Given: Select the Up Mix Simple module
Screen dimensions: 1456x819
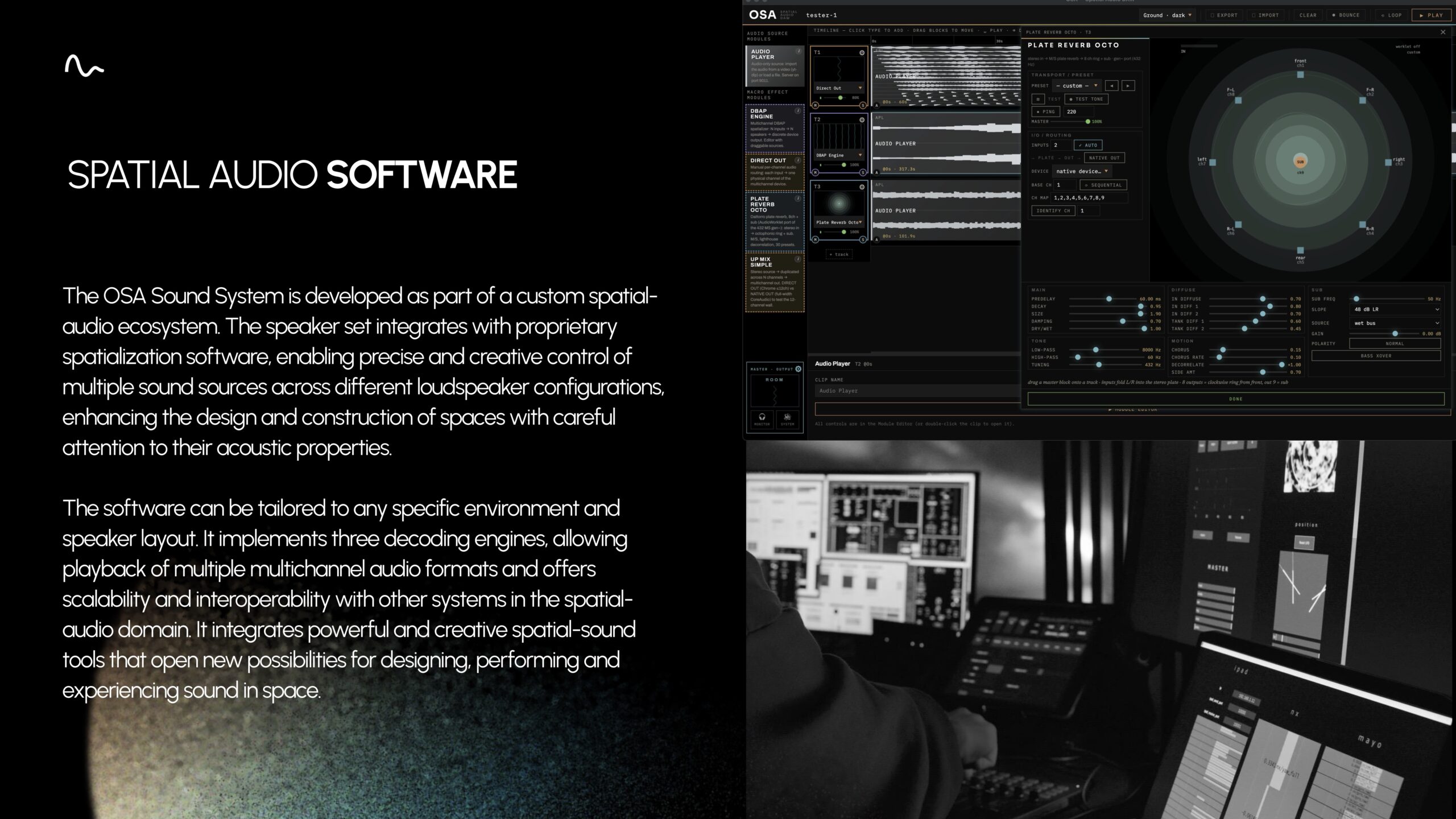Looking at the screenshot, I should (x=775, y=283).
